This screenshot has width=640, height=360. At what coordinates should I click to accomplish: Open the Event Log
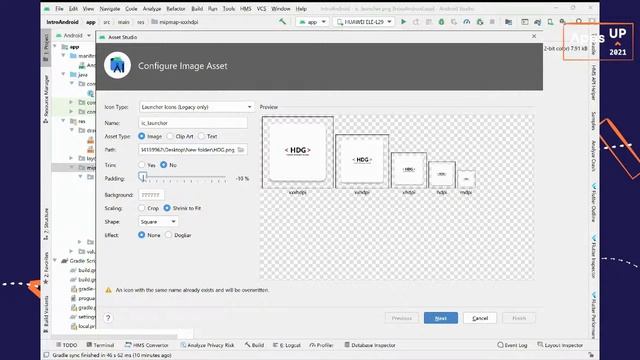click(512, 345)
